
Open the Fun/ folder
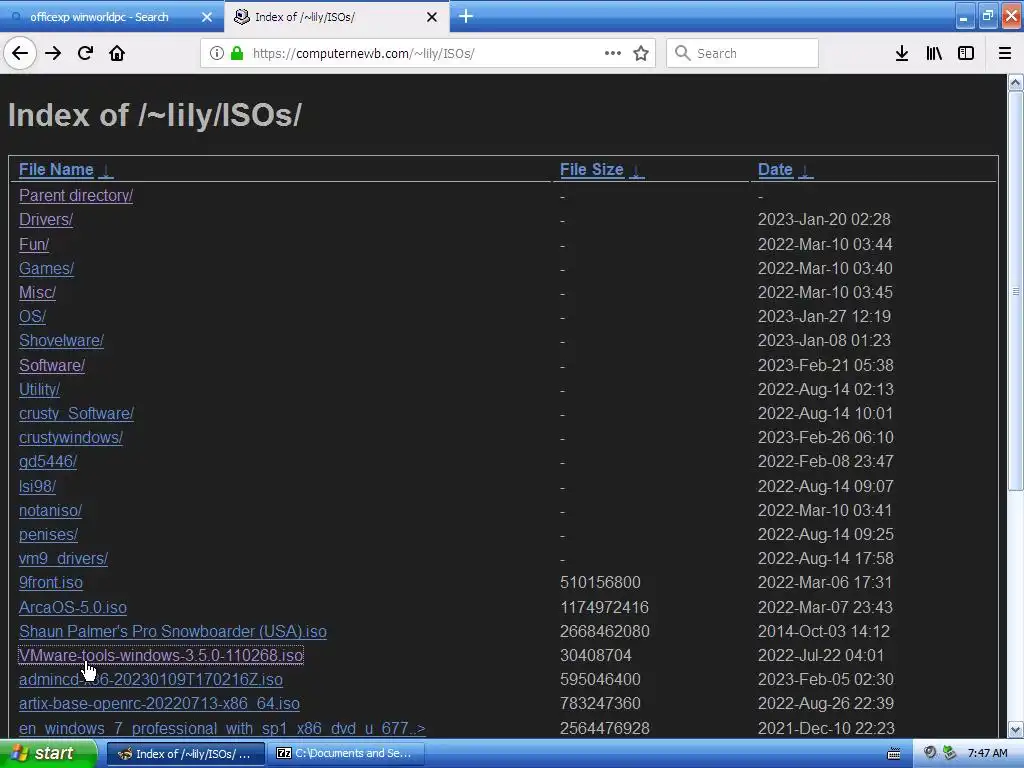tap(34, 244)
